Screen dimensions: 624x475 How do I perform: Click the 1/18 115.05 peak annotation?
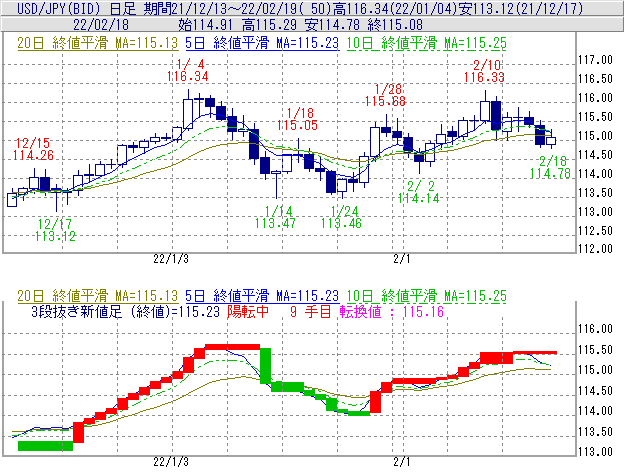click(x=298, y=119)
